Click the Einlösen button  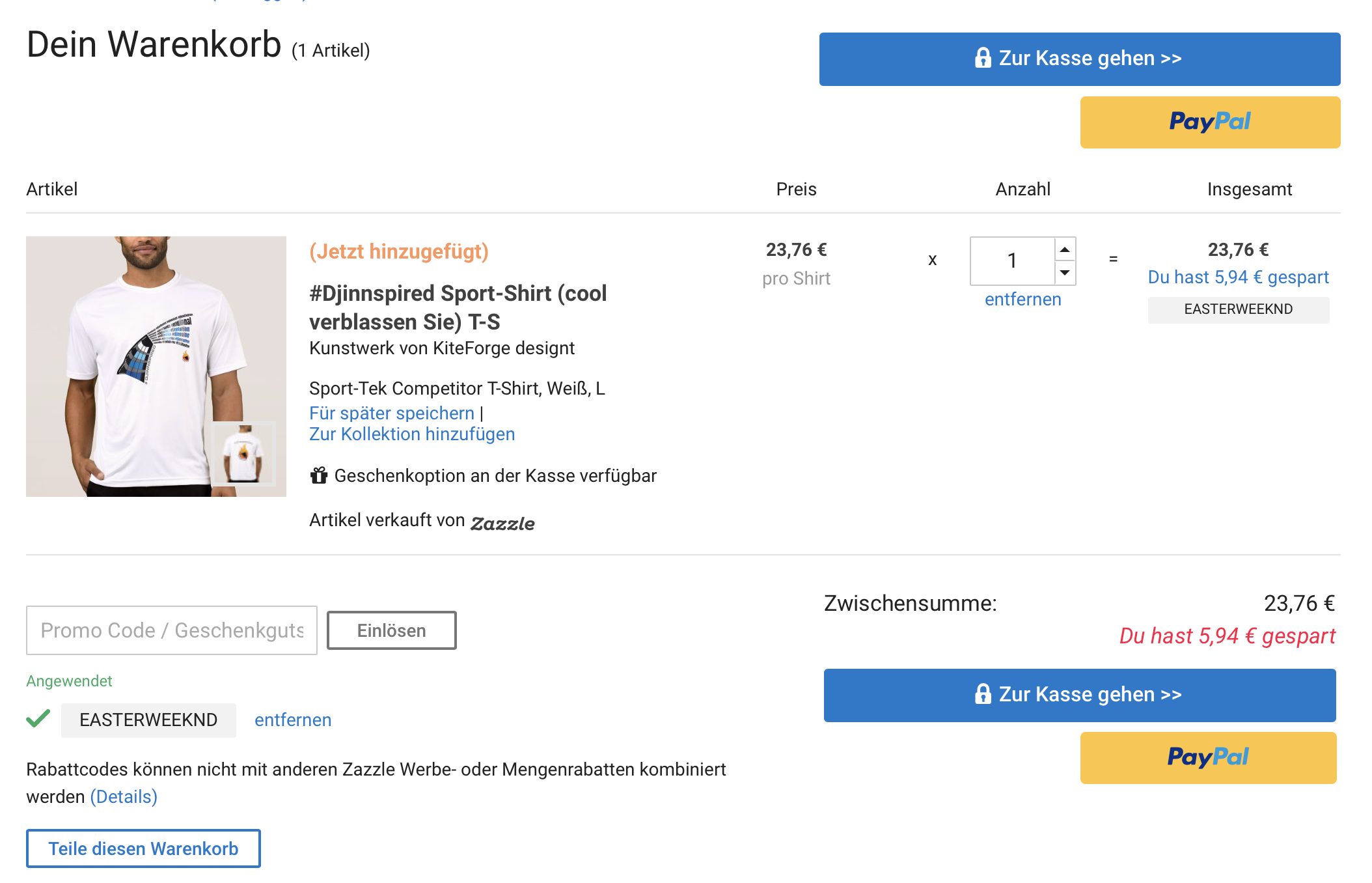point(392,630)
